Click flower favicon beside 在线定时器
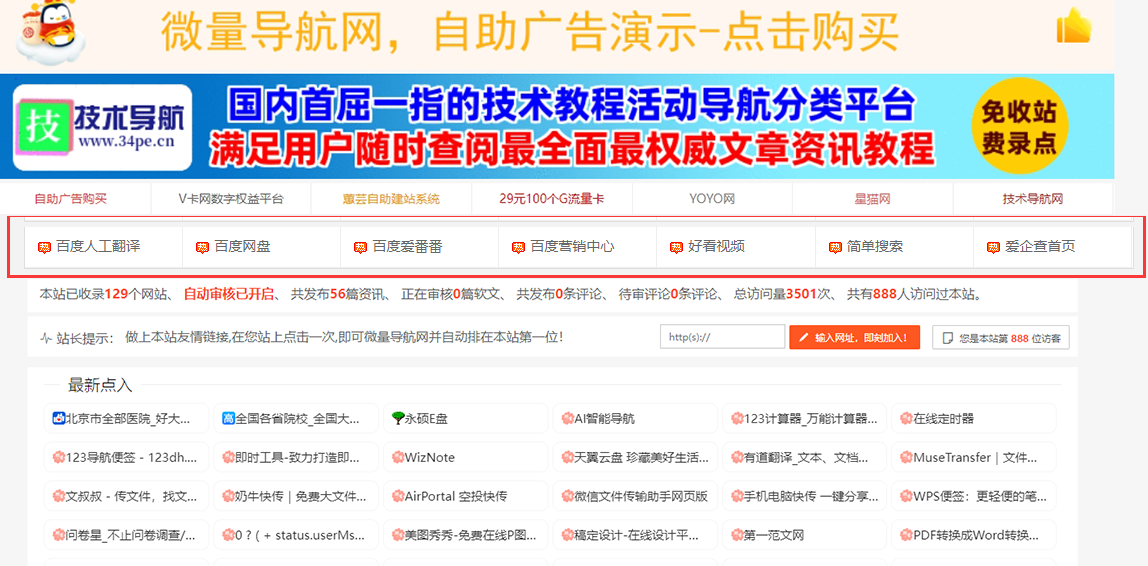1148x566 pixels. pyautogui.click(x=906, y=419)
